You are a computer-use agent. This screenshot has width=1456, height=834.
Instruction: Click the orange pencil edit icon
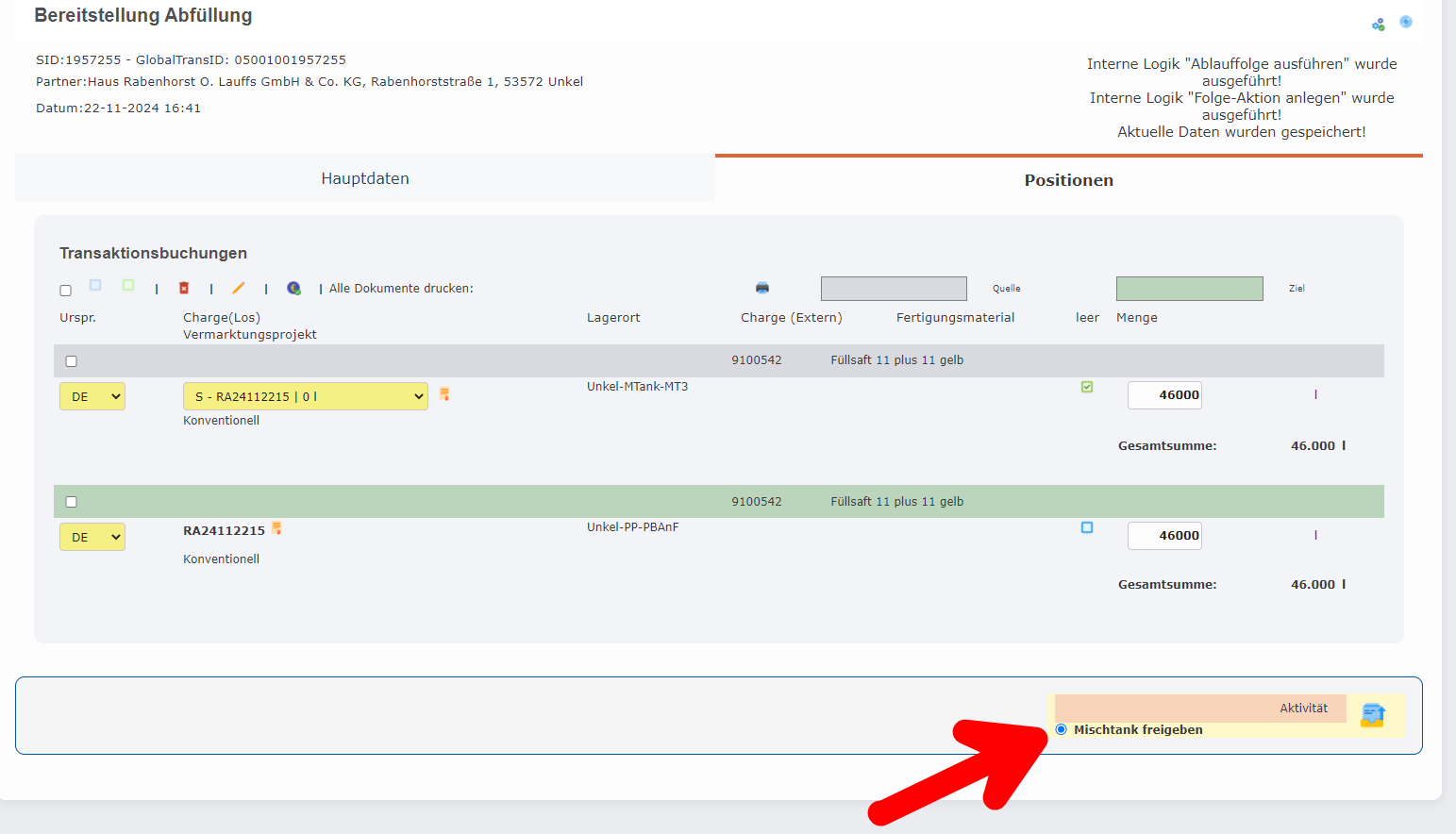pos(239,288)
